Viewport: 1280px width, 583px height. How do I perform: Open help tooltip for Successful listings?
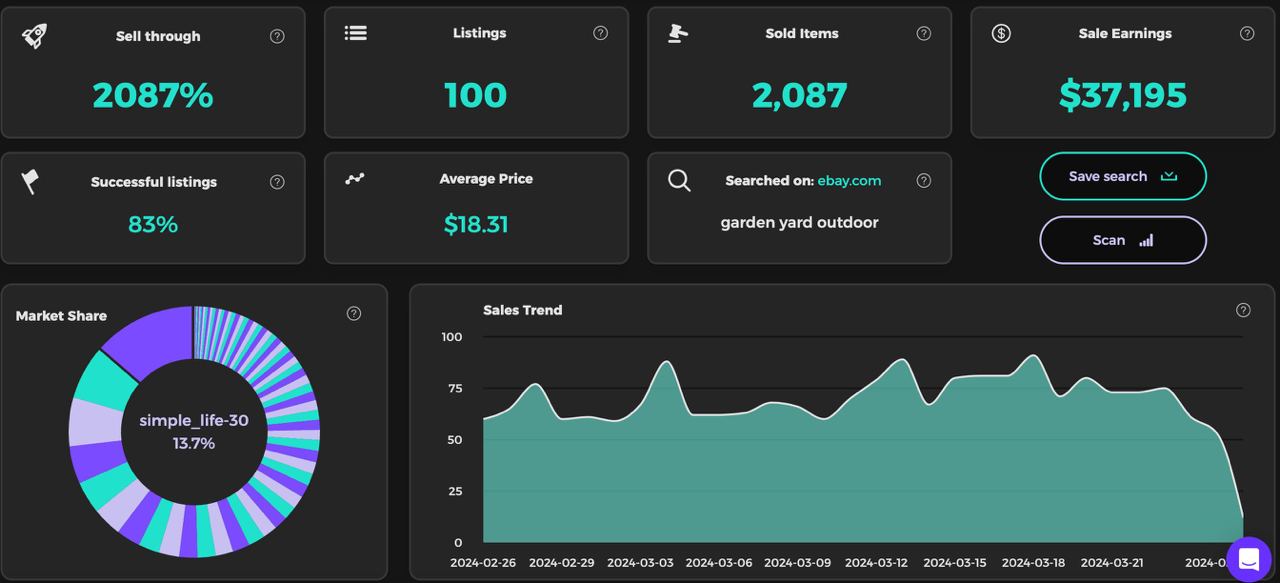tap(277, 182)
